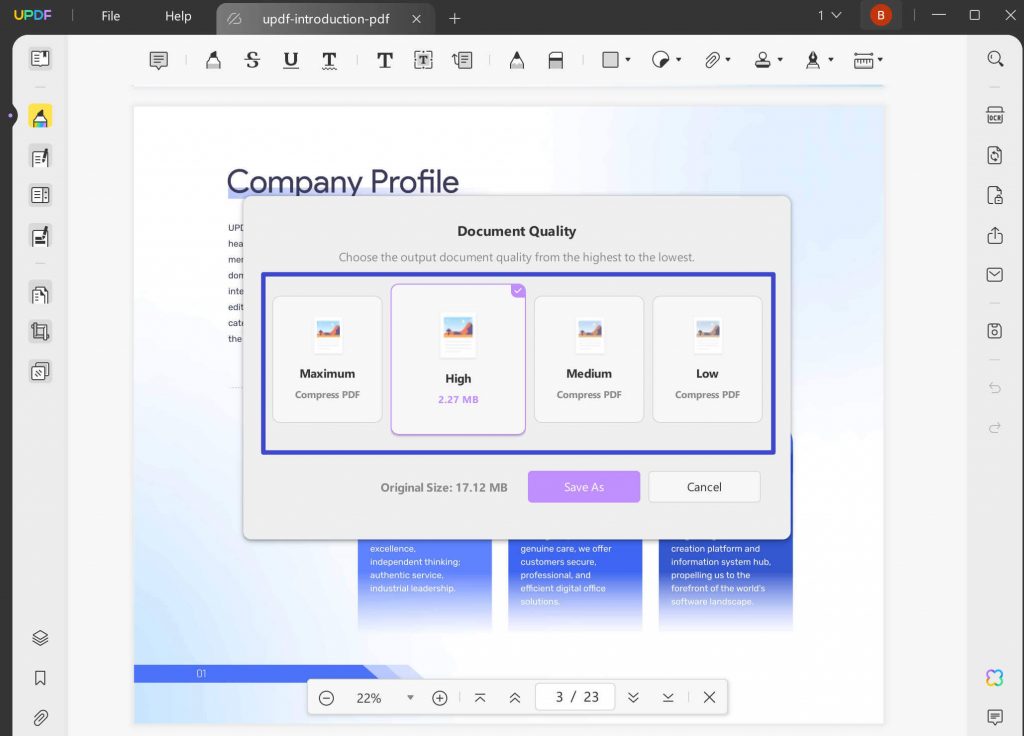
Task: Select the Strikethrough annotation tool
Action: pos(251,60)
